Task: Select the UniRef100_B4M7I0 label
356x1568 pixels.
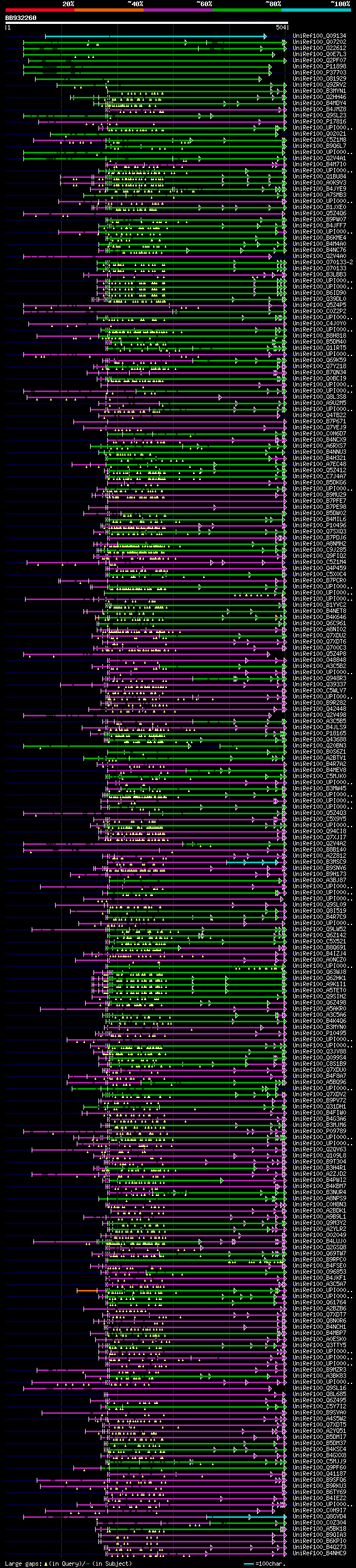Action: tap(319, 164)
